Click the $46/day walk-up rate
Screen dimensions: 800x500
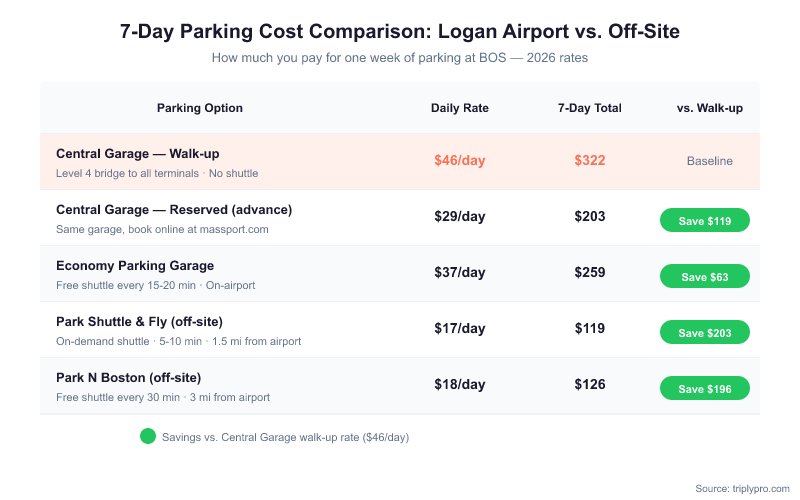(460, 160)
